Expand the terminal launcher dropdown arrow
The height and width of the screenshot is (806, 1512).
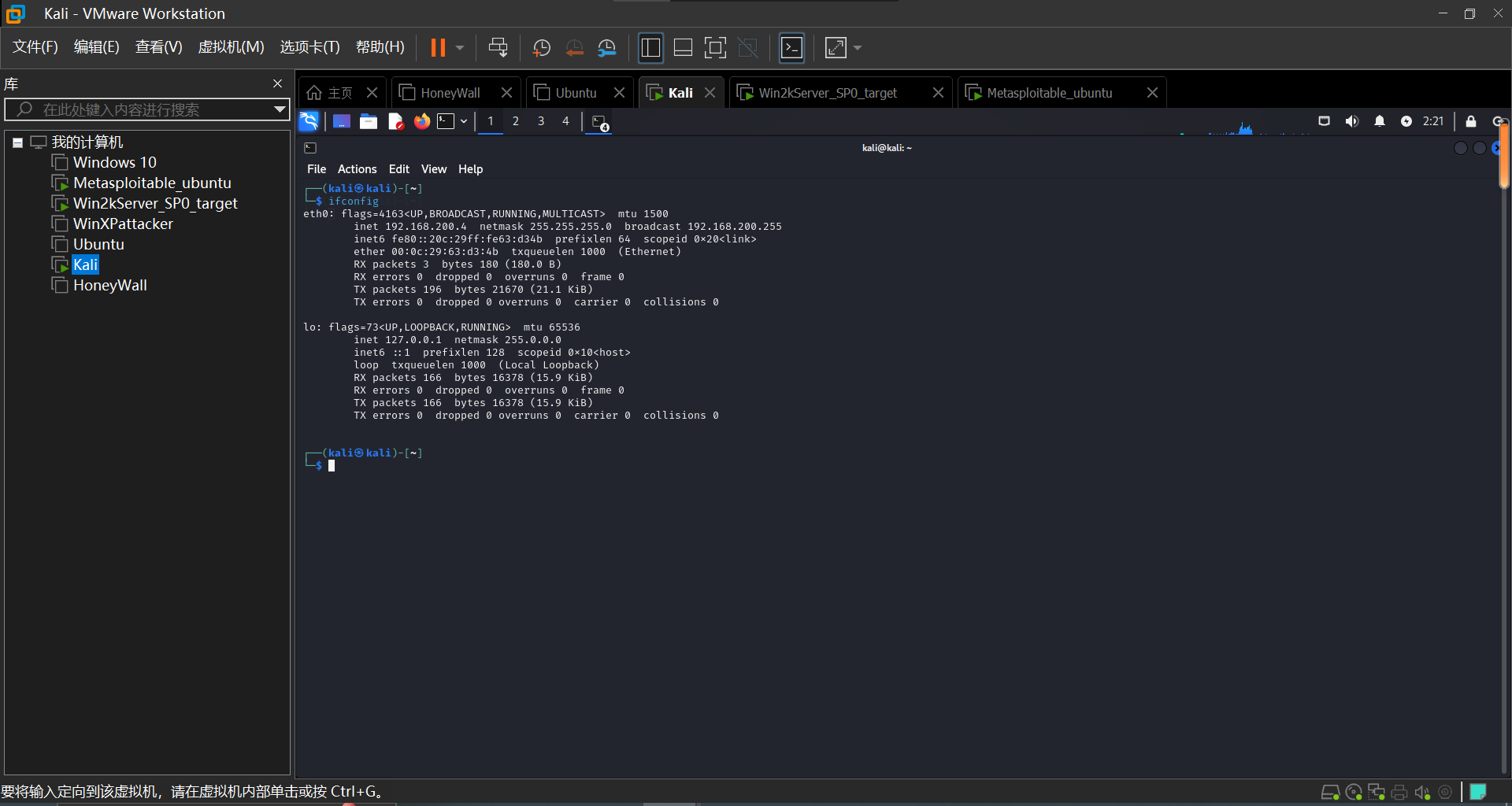tap(464, 121)
